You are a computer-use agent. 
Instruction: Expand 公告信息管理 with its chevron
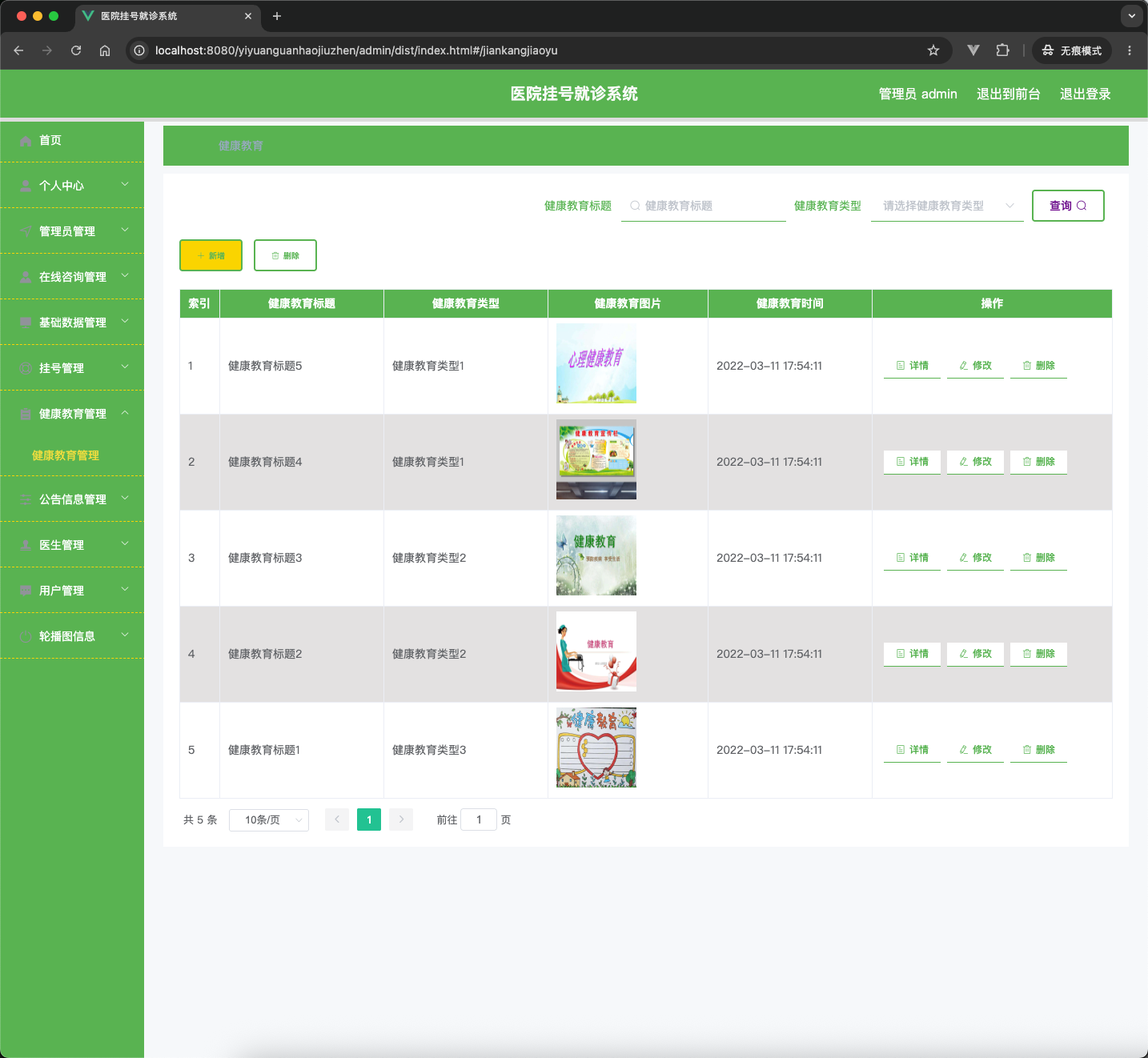click(x=125, y=498)
